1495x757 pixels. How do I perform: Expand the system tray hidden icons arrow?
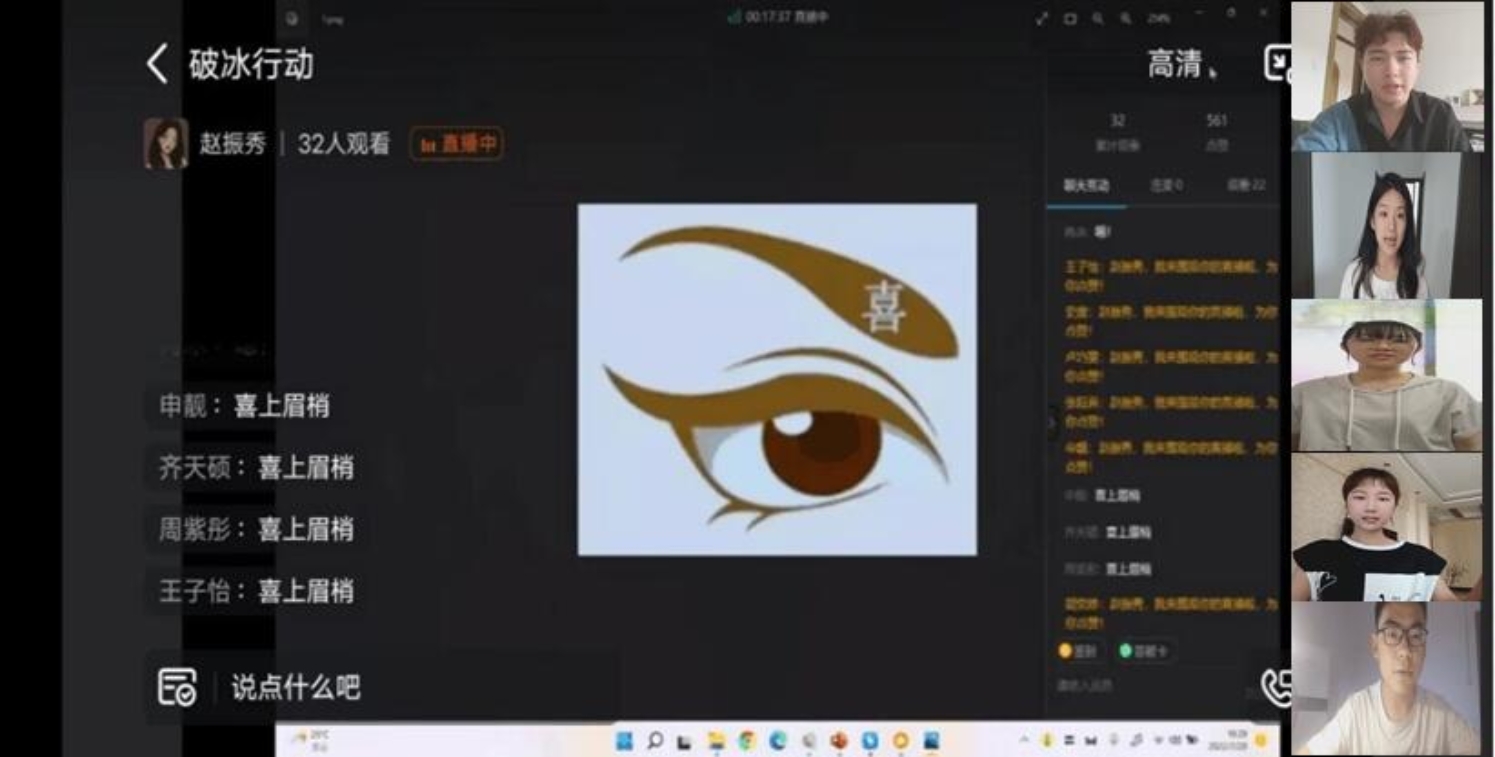pos(1024,740)
